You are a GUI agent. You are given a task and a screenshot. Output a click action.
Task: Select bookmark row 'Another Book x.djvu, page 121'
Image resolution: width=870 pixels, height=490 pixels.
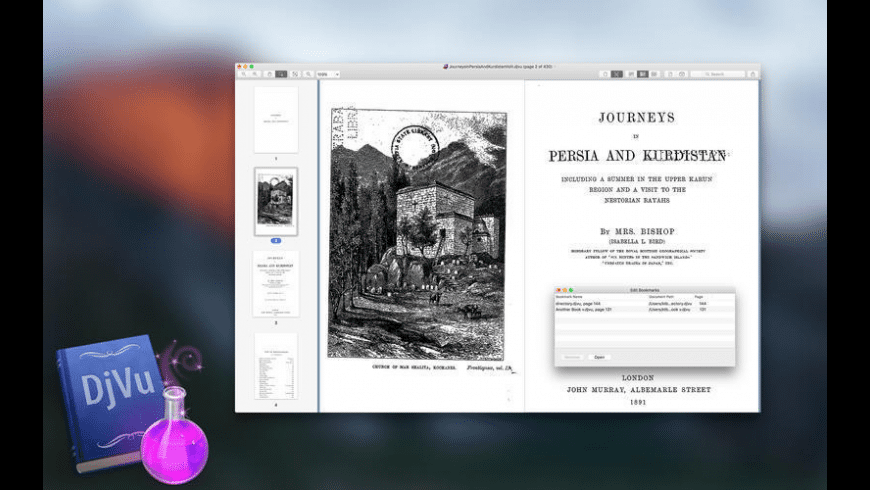(645, 310)
